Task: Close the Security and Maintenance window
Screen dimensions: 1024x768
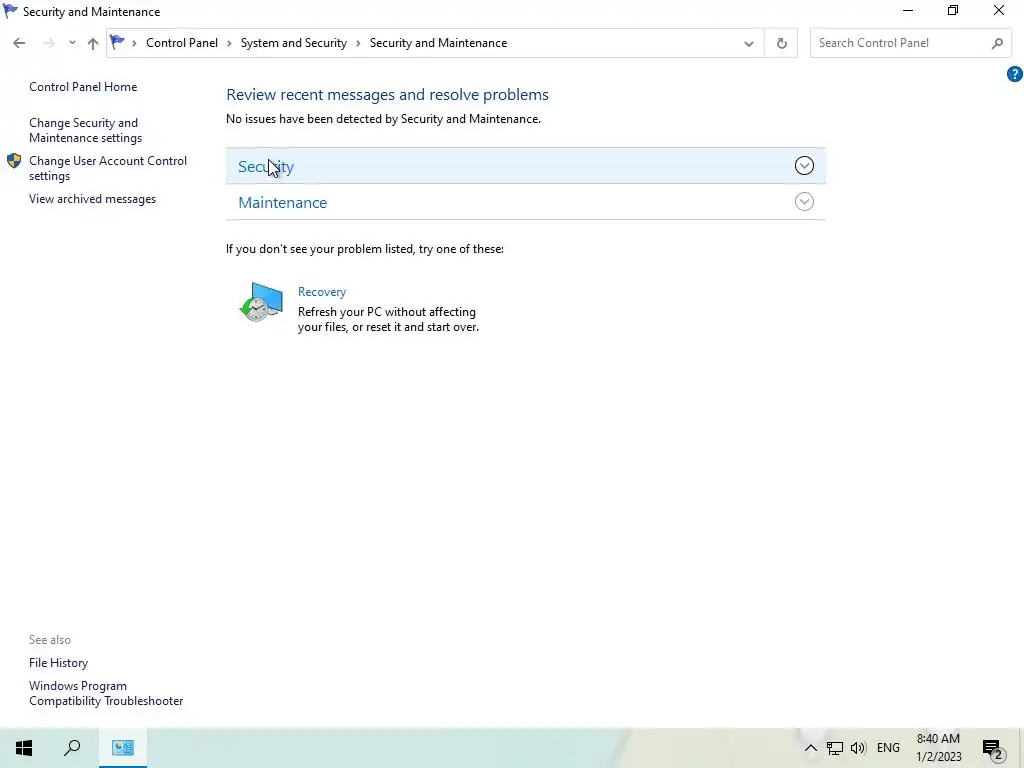Action: [999, 11]
